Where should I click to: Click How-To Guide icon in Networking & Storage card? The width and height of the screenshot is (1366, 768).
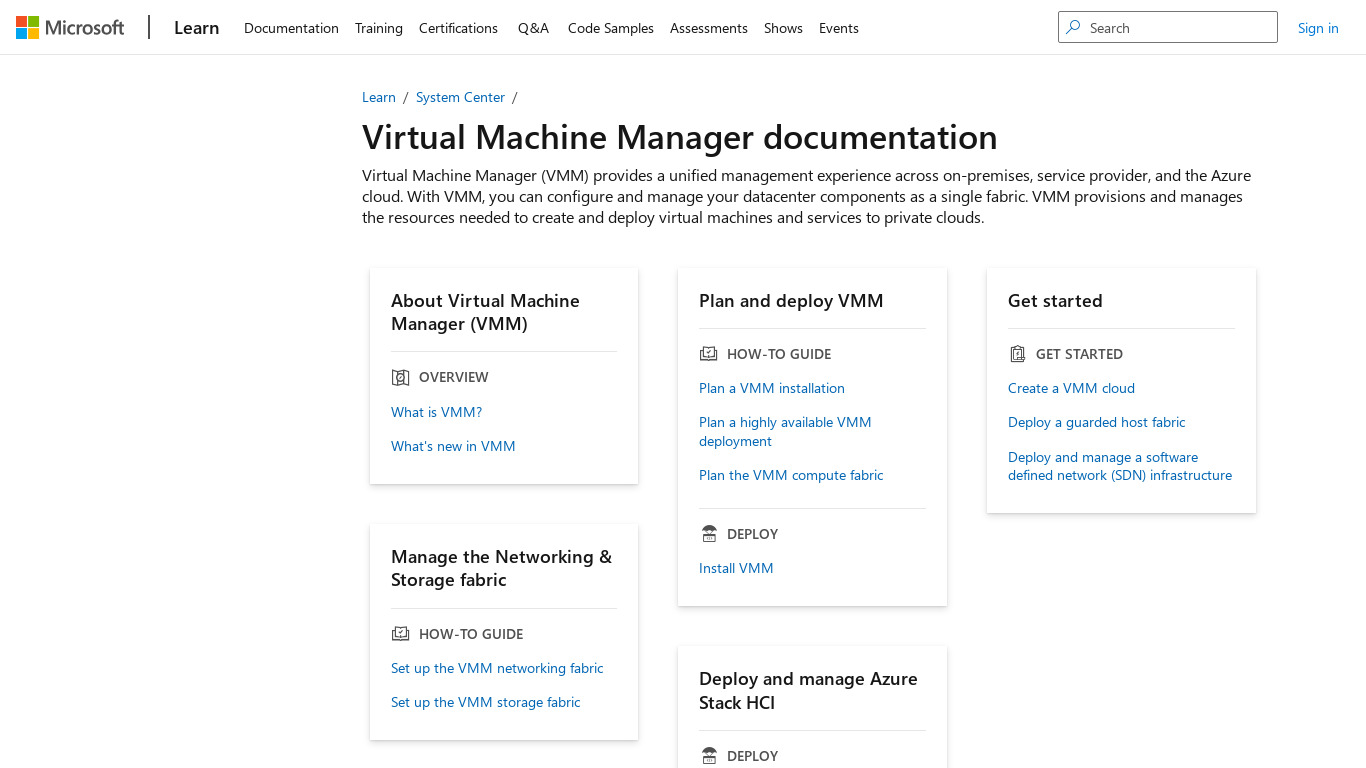[x=401, y=634]
